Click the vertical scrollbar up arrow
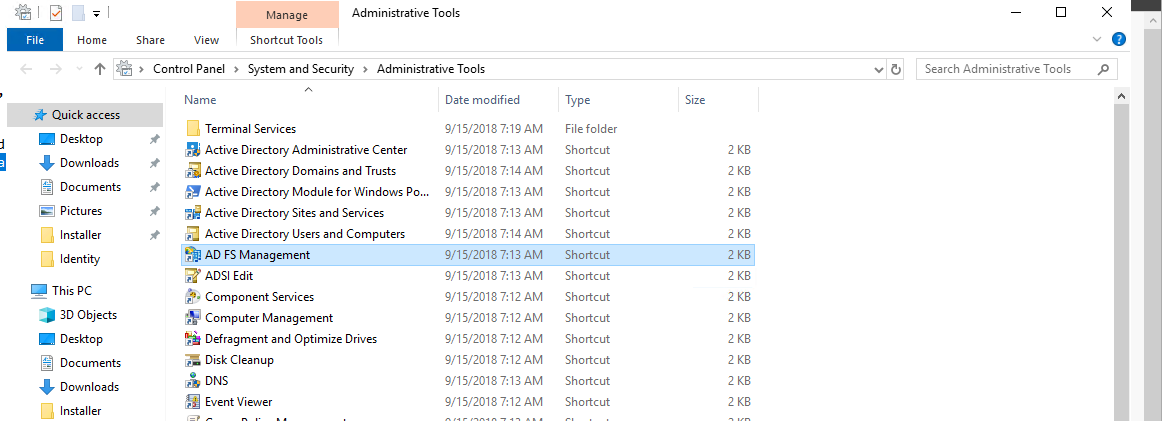Viewport: 1165px width, 421px height. coord(1122,97)
